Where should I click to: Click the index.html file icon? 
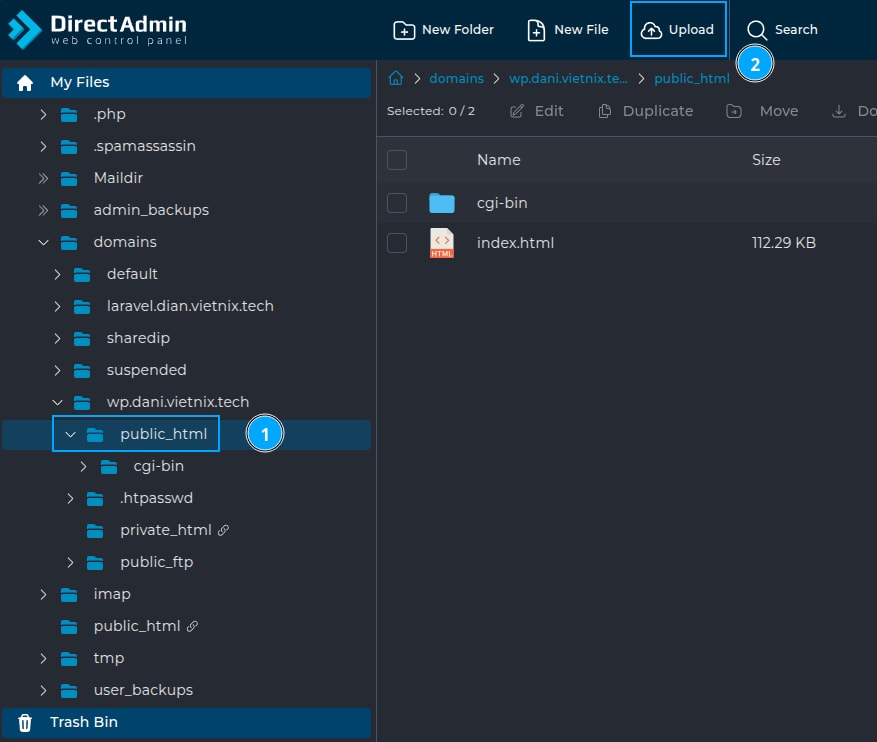pyautogui.click(x=441, y=243)
